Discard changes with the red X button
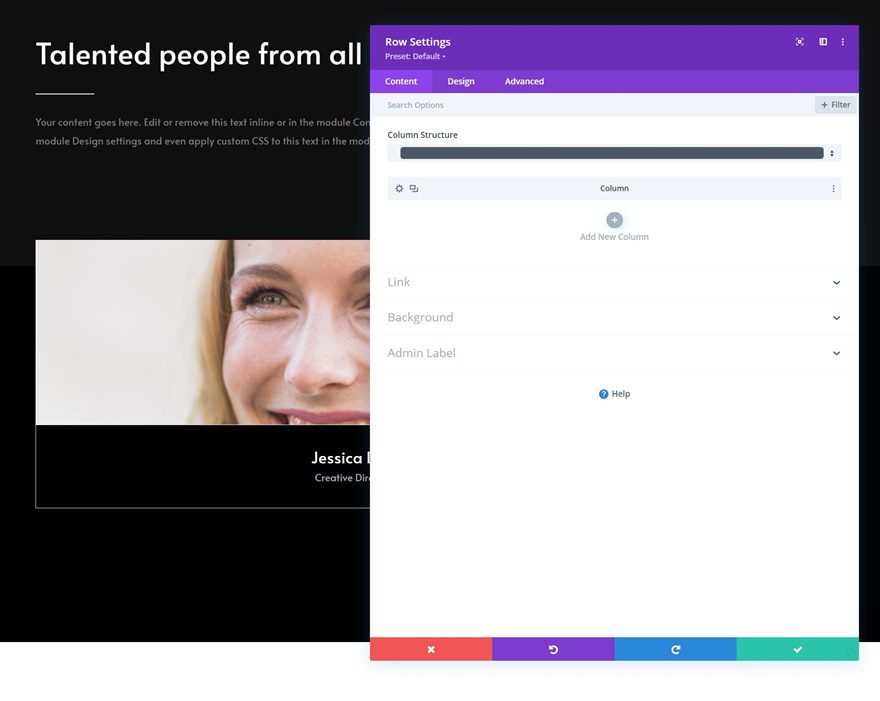Image resolution: width=880 pixels, height=701 pixels. [430, 648]
